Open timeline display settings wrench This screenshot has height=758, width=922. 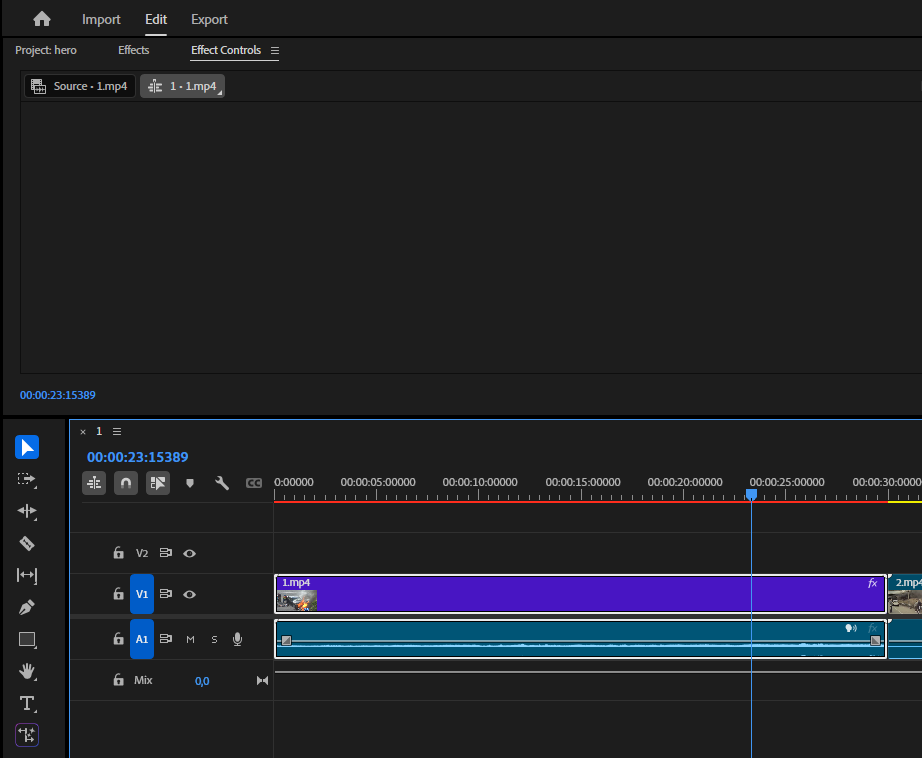222,483
